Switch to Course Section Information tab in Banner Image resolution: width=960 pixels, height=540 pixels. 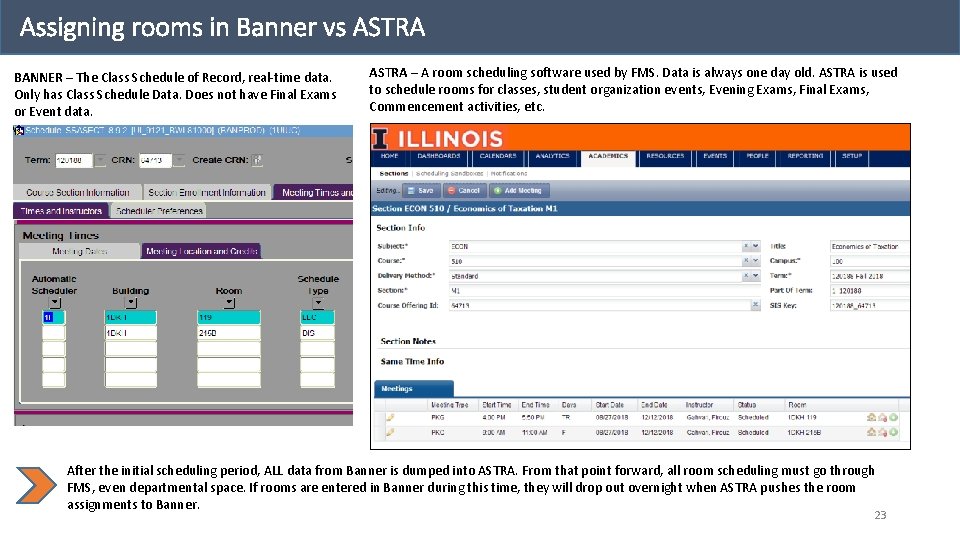(78, 192)
